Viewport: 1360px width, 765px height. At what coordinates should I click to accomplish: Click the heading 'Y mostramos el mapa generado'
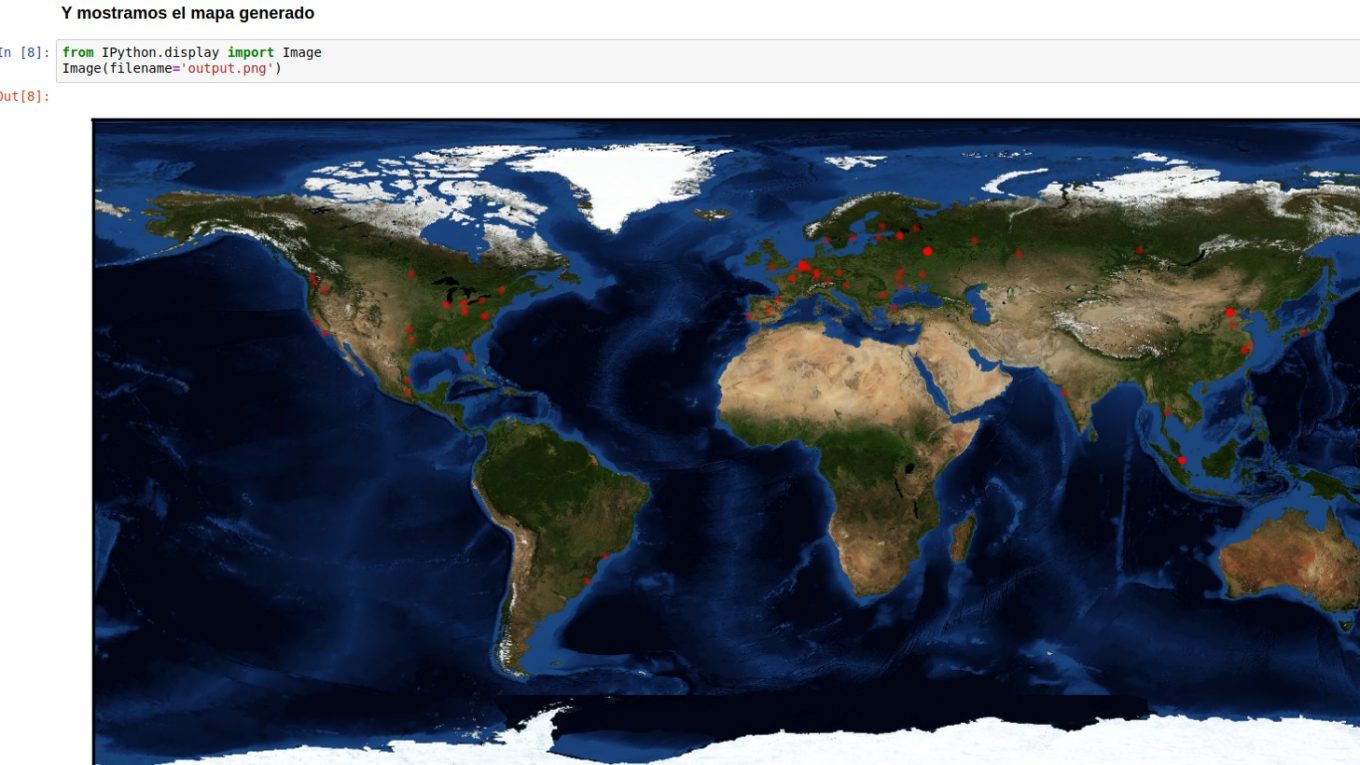tap(188, 14)
